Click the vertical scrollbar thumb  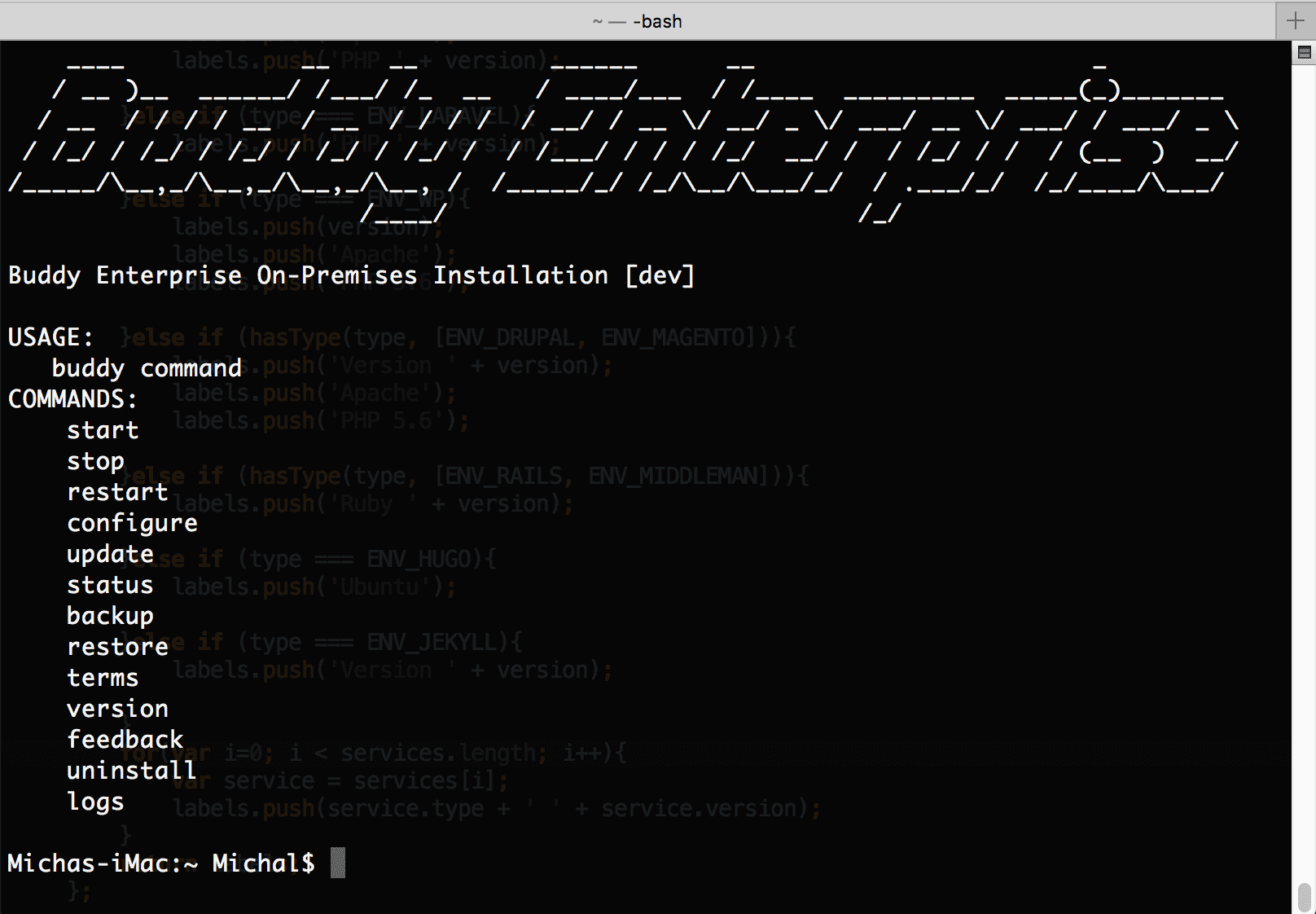[x=1304, y=896]
